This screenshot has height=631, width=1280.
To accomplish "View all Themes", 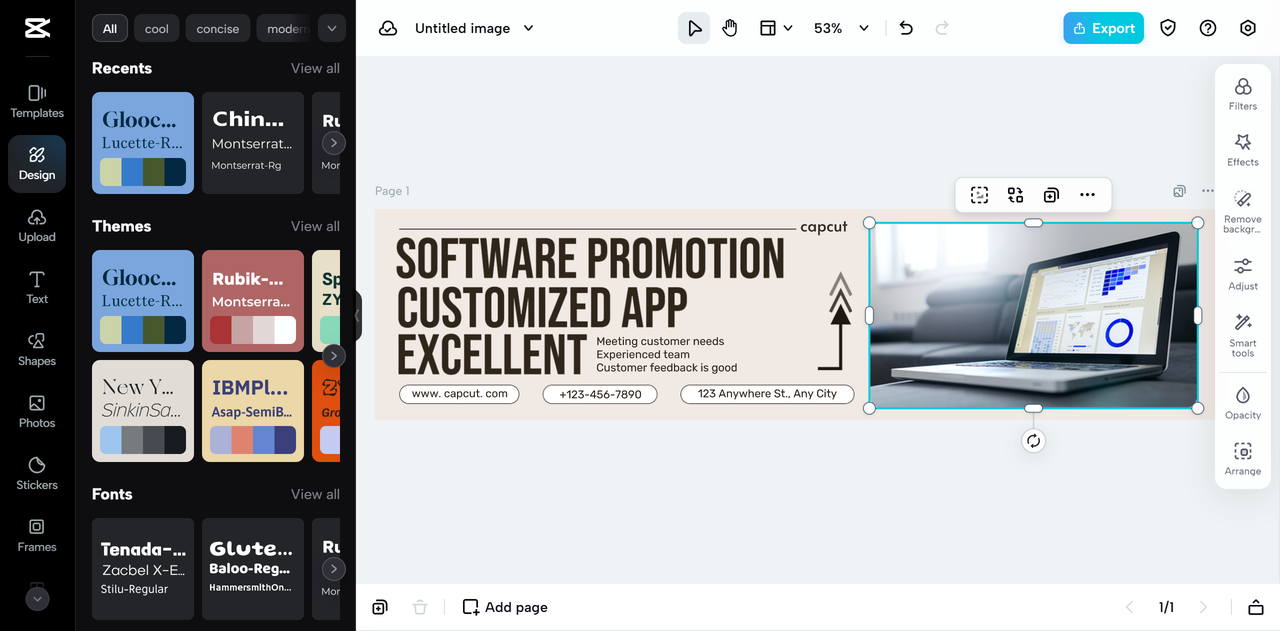I will pyautogui.click(x=315, y=226).
